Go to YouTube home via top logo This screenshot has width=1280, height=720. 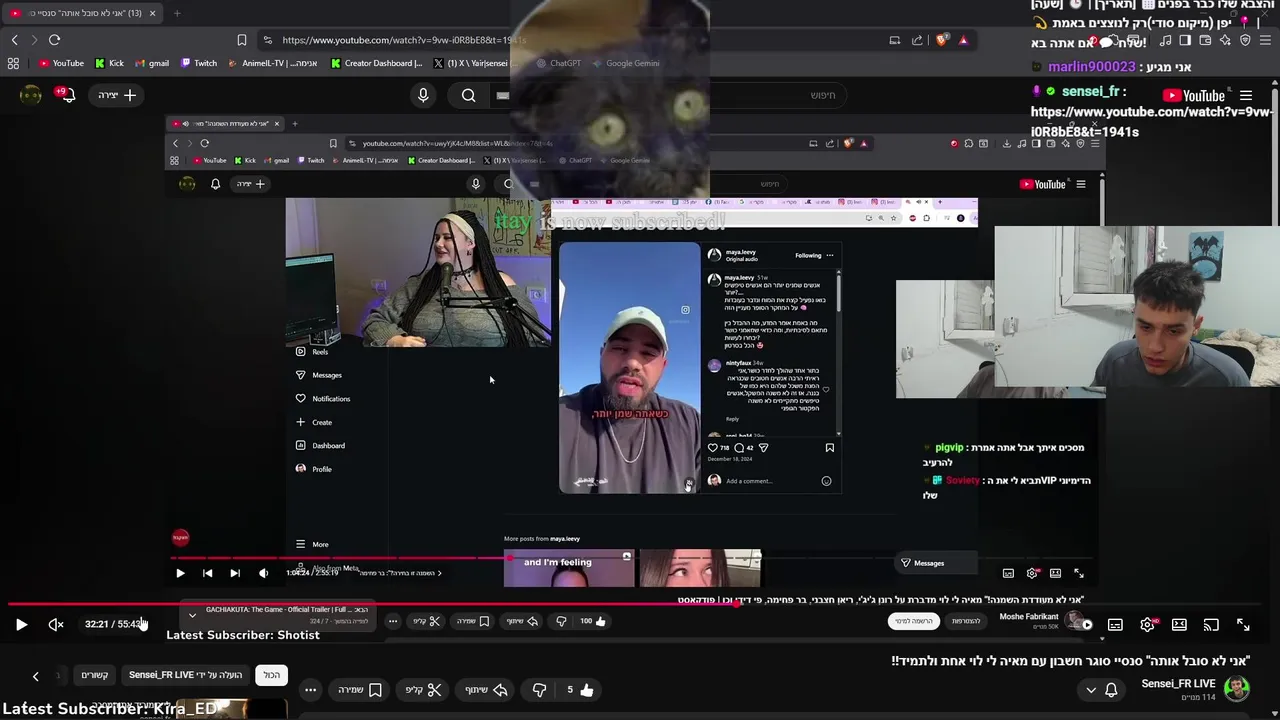pyautogui.click(x=1195, y=95)
